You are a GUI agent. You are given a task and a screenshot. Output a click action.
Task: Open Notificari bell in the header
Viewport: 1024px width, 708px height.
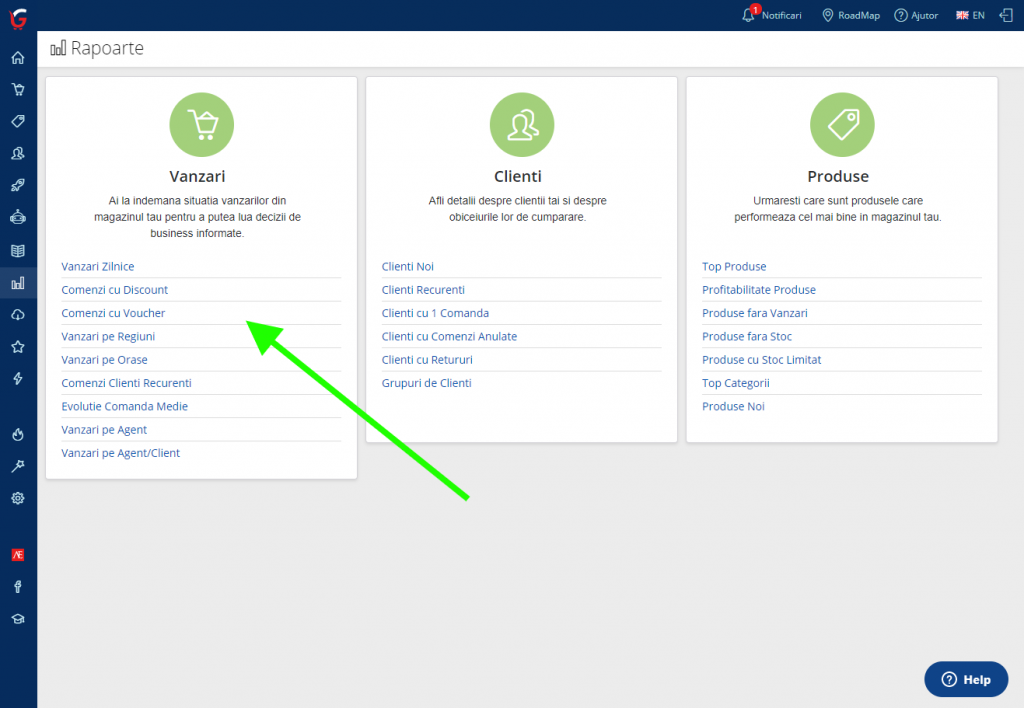click(772, 15)
